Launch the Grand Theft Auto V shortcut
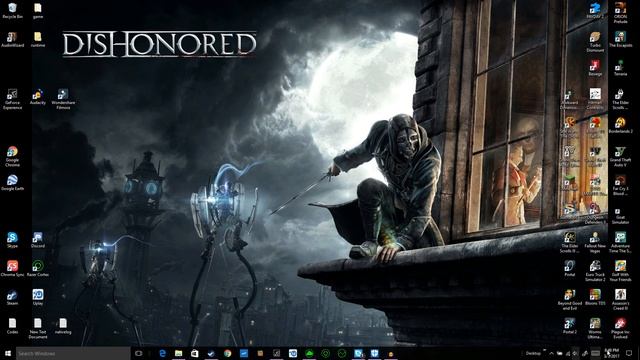Screen dimensions: 640x360 click(x=620, y=157)
